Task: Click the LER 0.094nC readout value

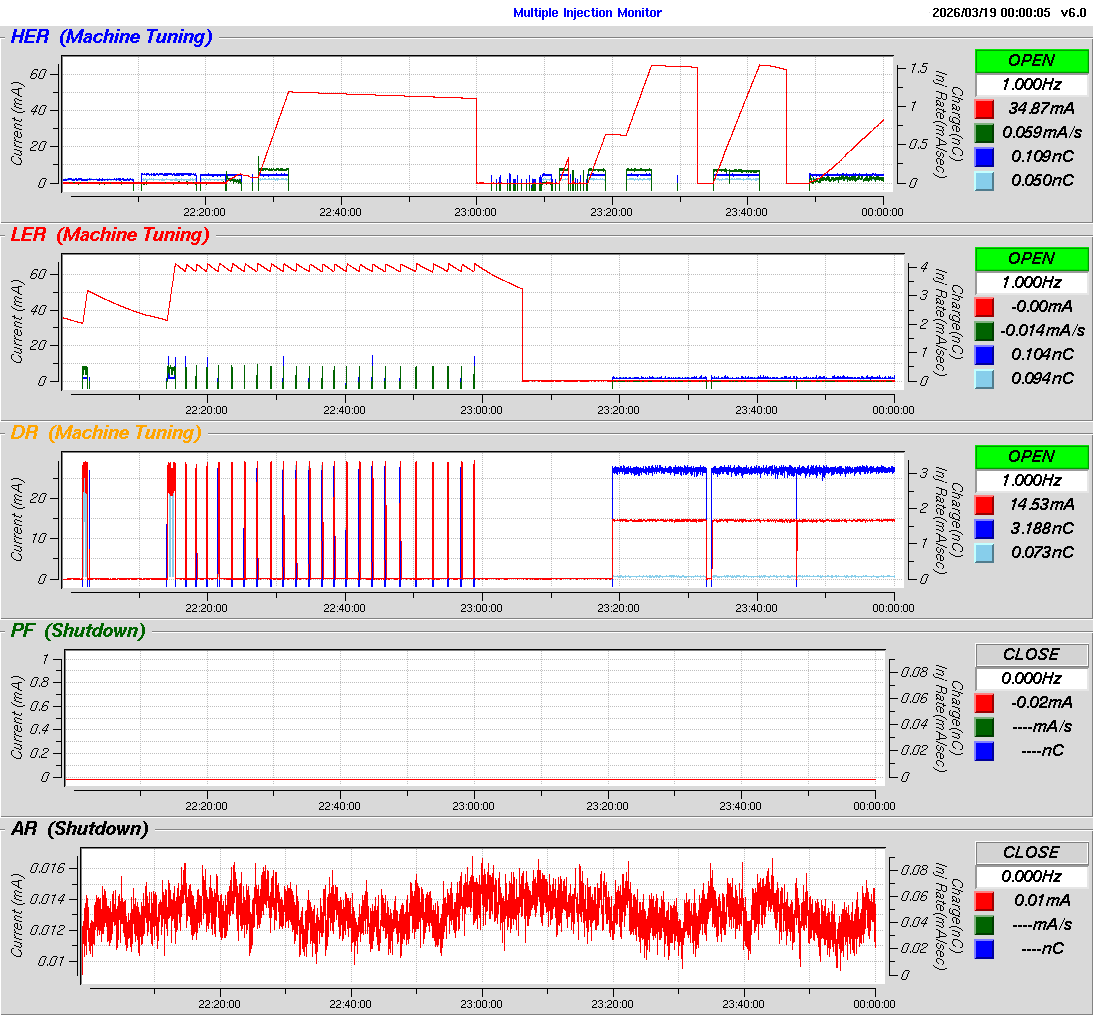Action: (x=1042, y=378)
